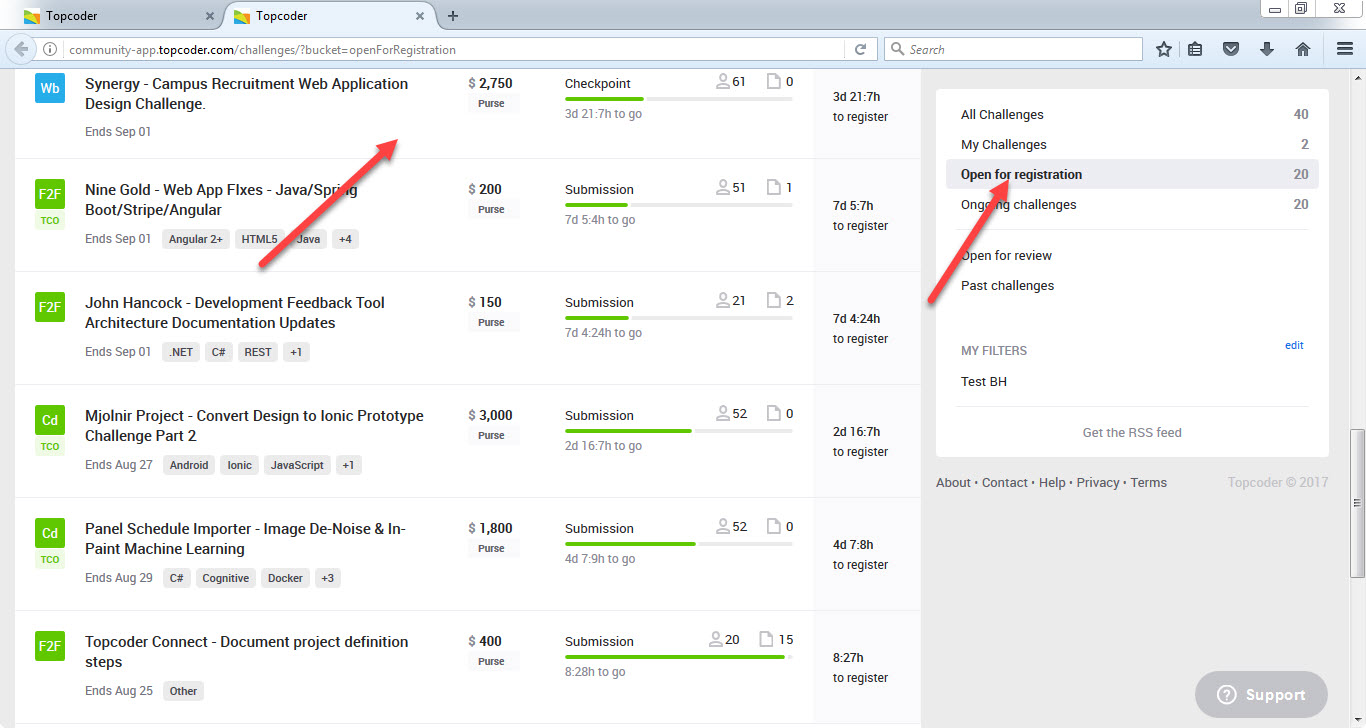
Task: Expand the +1 tags on John Hancock
Action: [x=296, y=352]
